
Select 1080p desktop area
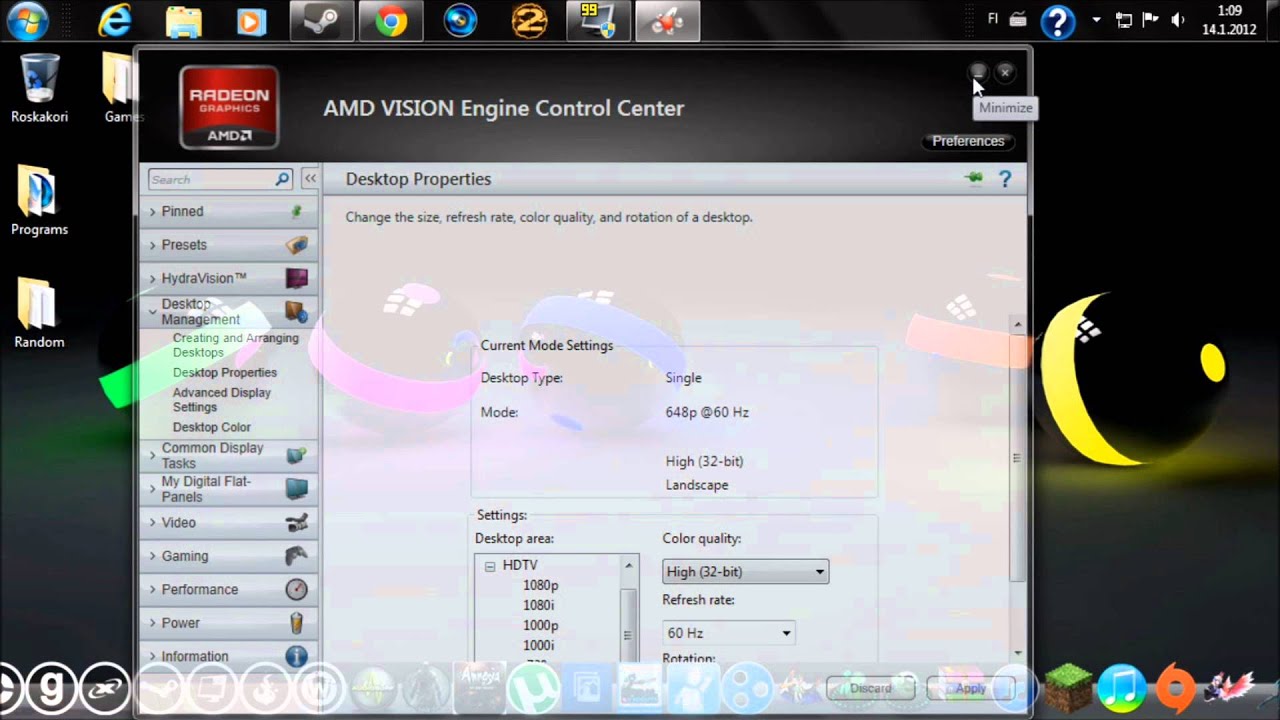[x=541, y=585]
